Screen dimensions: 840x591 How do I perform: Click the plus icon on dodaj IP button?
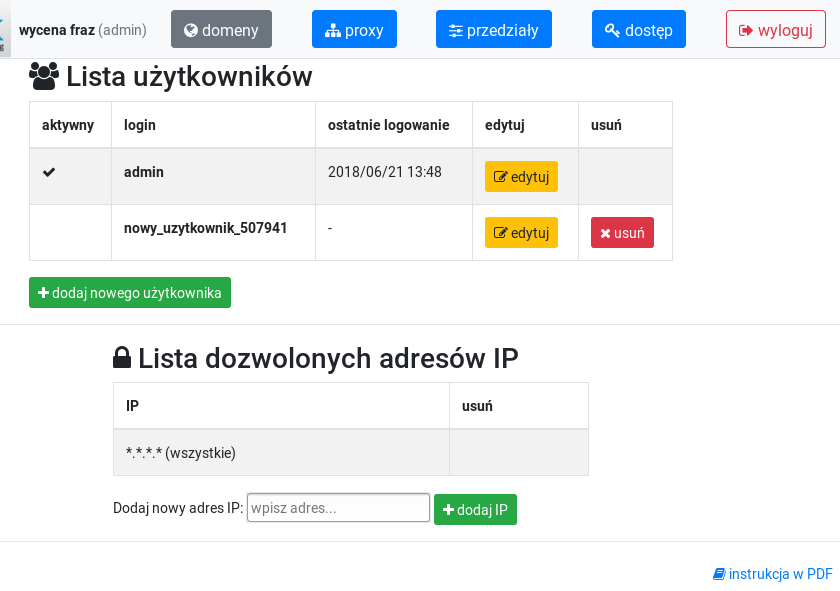click(448, 510)
